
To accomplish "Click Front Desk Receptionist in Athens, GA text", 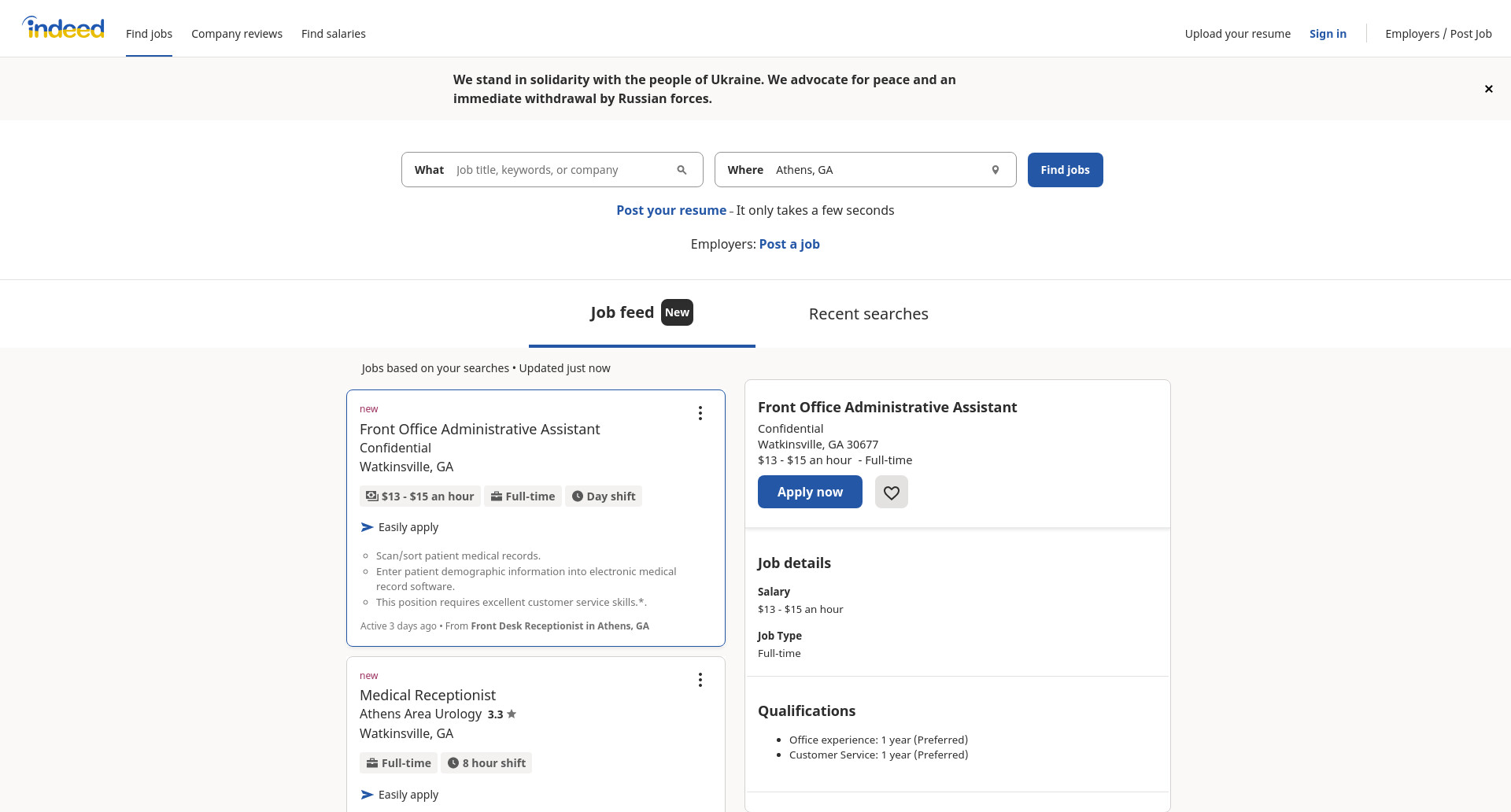I will click(x=560, y=626).
